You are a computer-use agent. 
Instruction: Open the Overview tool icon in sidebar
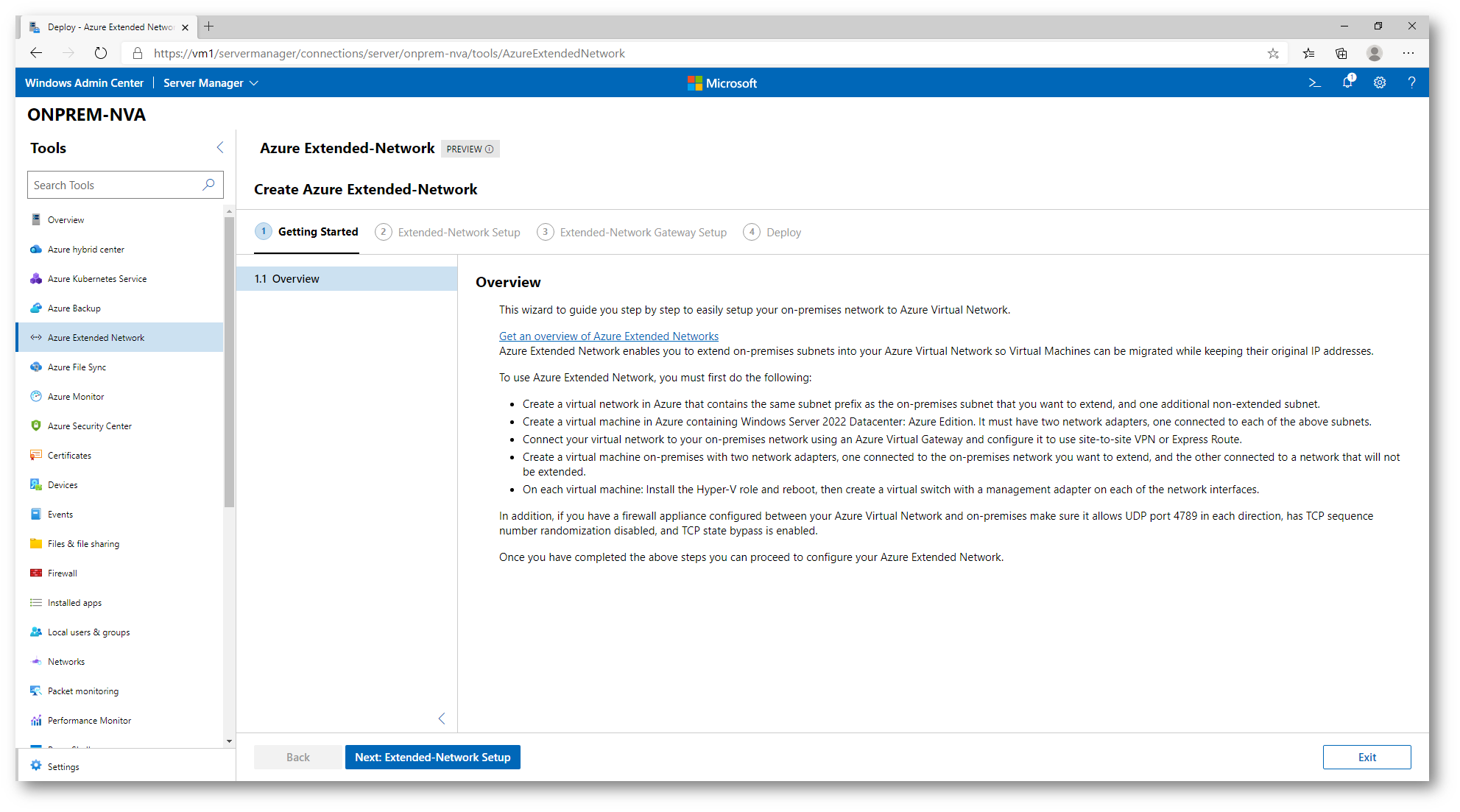(35, 219)
